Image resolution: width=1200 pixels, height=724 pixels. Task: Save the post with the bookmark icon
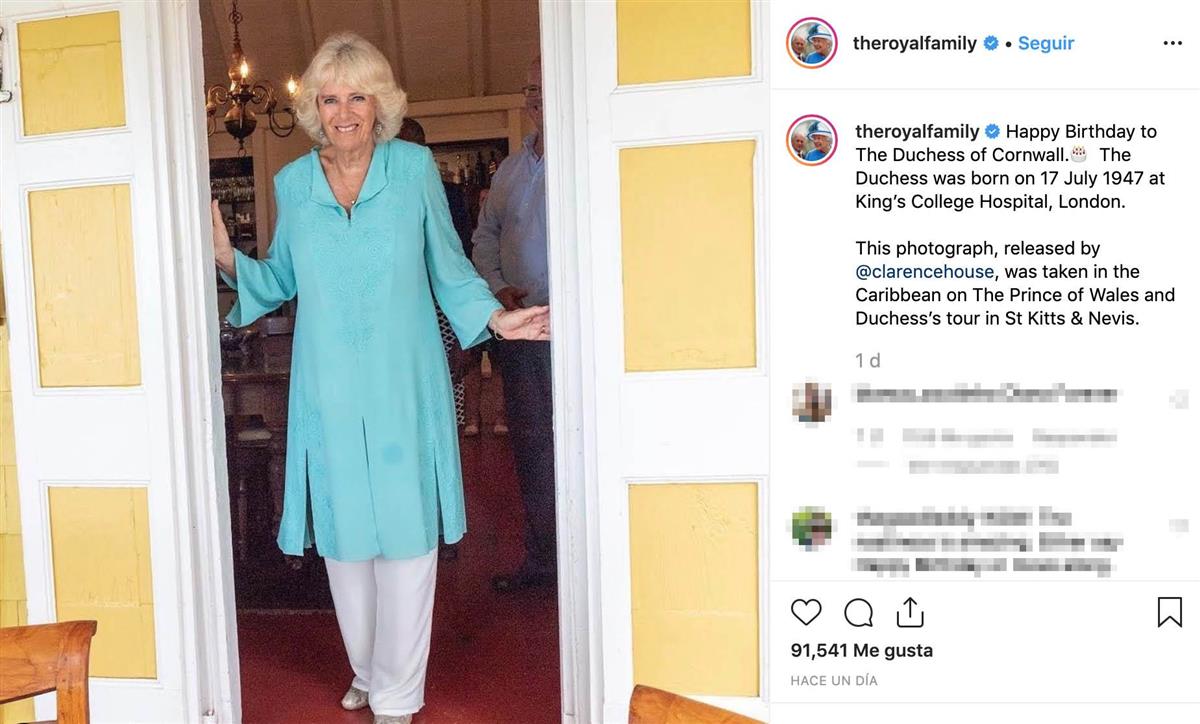[x=1169, y=612]
